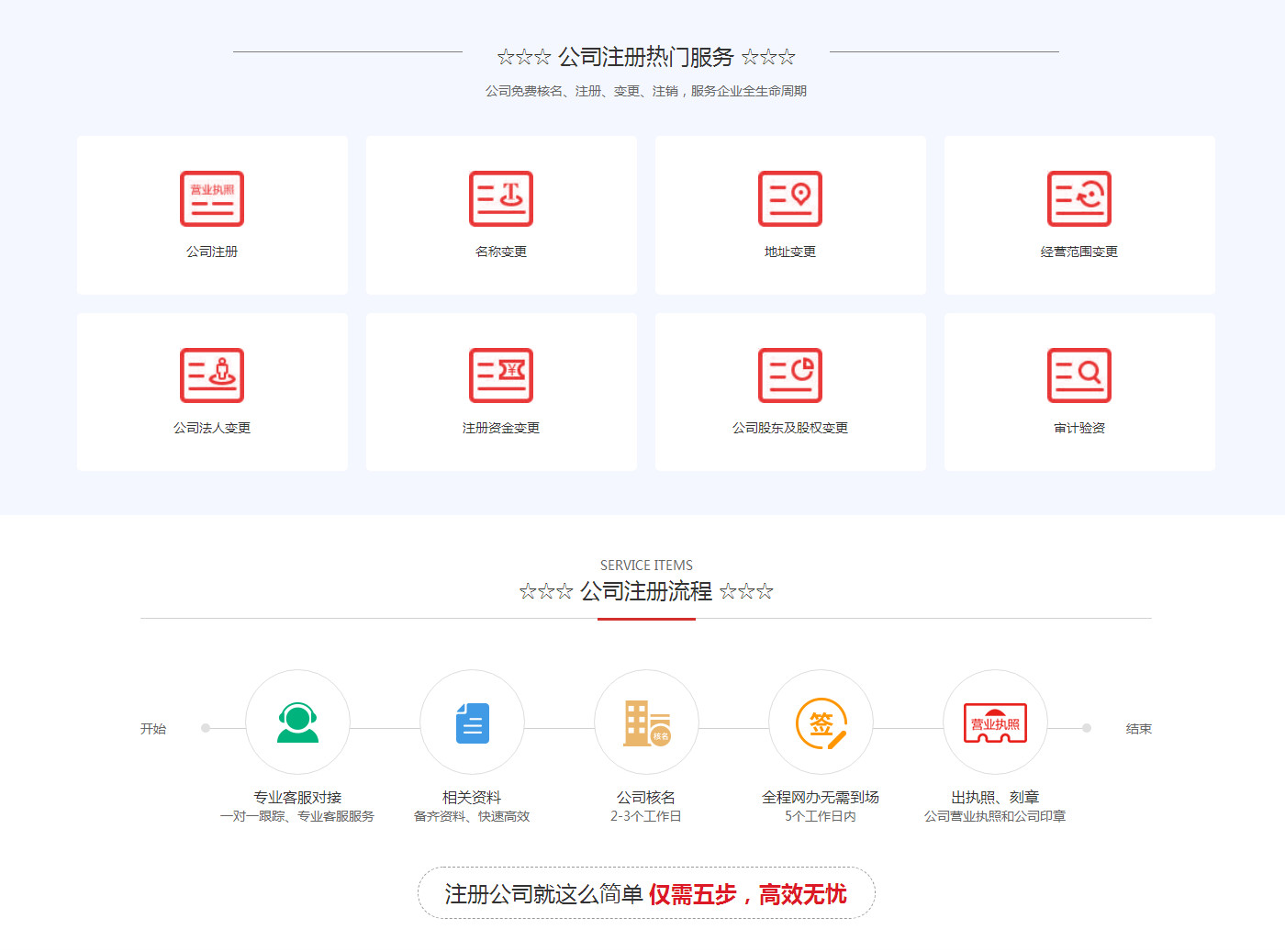Click the 5个工作日内 text
The image size is (1285, 952).
point(821,816)
